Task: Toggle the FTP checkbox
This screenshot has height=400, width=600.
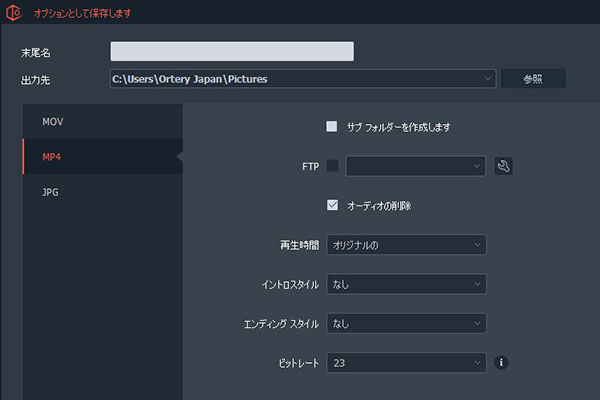Action: coord(332,166)
